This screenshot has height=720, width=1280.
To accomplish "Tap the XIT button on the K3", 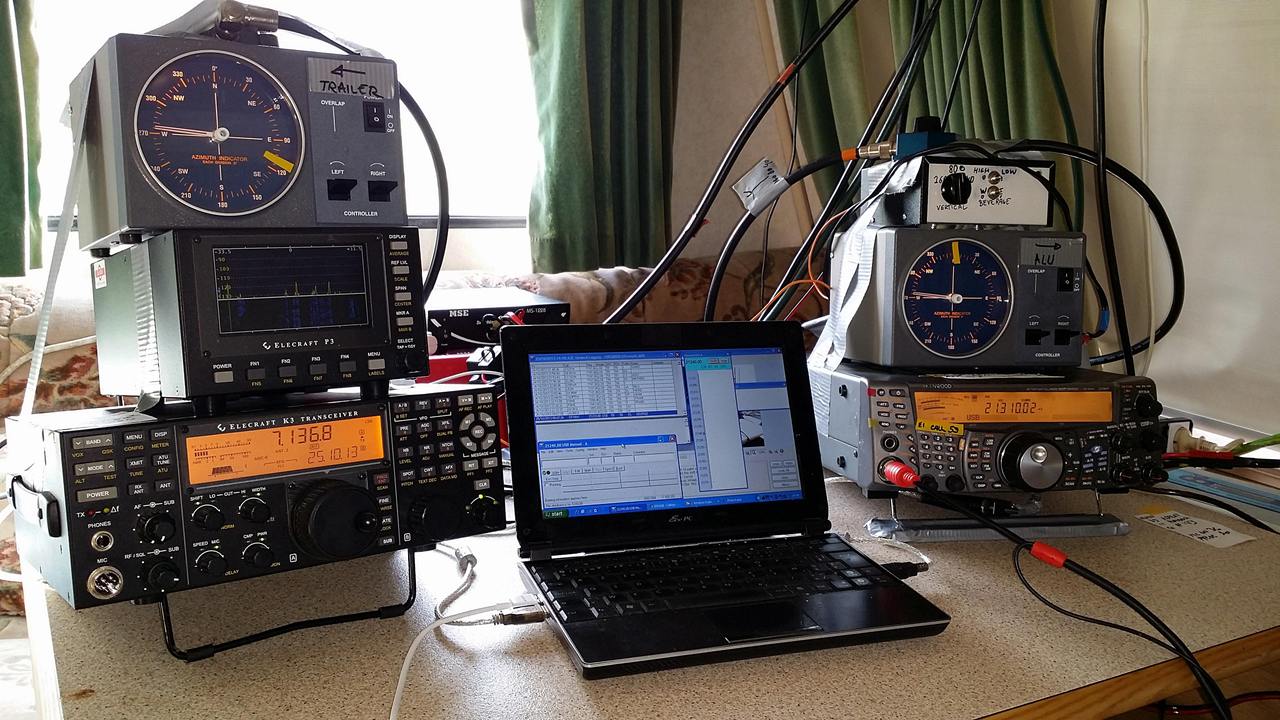I will coord(490,462).
